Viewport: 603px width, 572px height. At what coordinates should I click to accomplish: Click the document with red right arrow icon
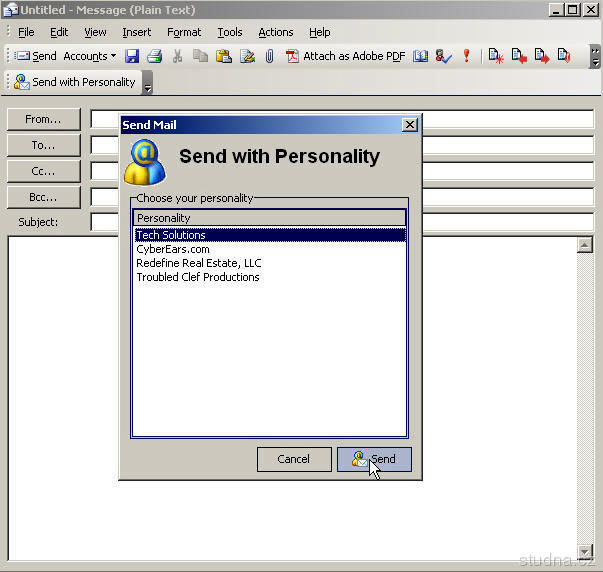[542, 56]
